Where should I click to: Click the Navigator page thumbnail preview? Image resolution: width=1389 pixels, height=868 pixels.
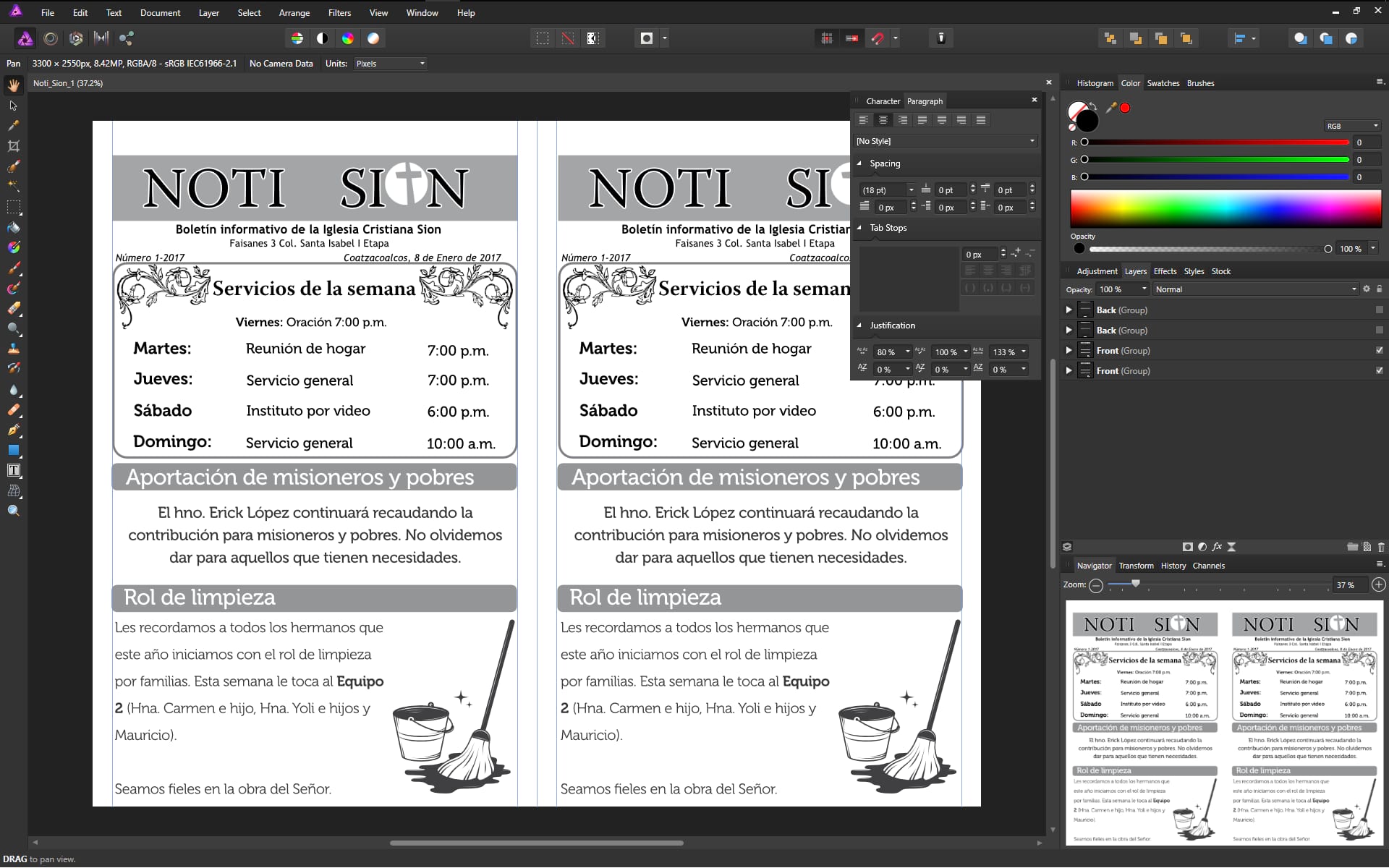pos(1224,723)
